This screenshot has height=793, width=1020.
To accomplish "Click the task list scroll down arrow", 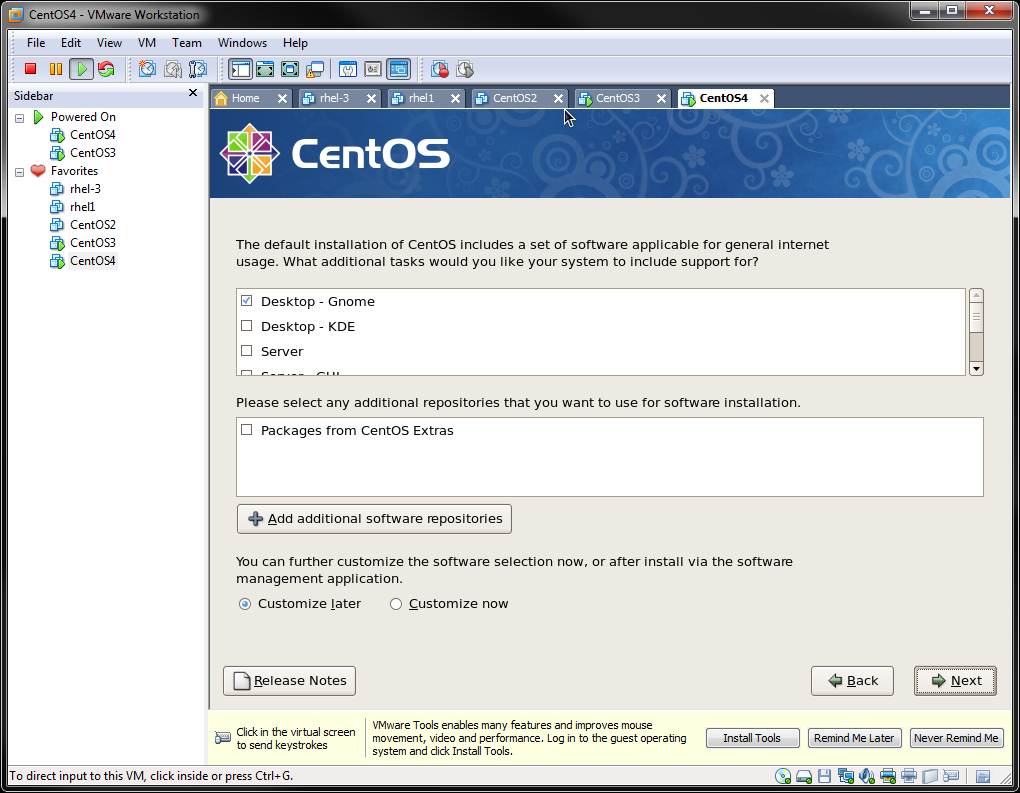I will pyautogui.click(x=976, y=369).
